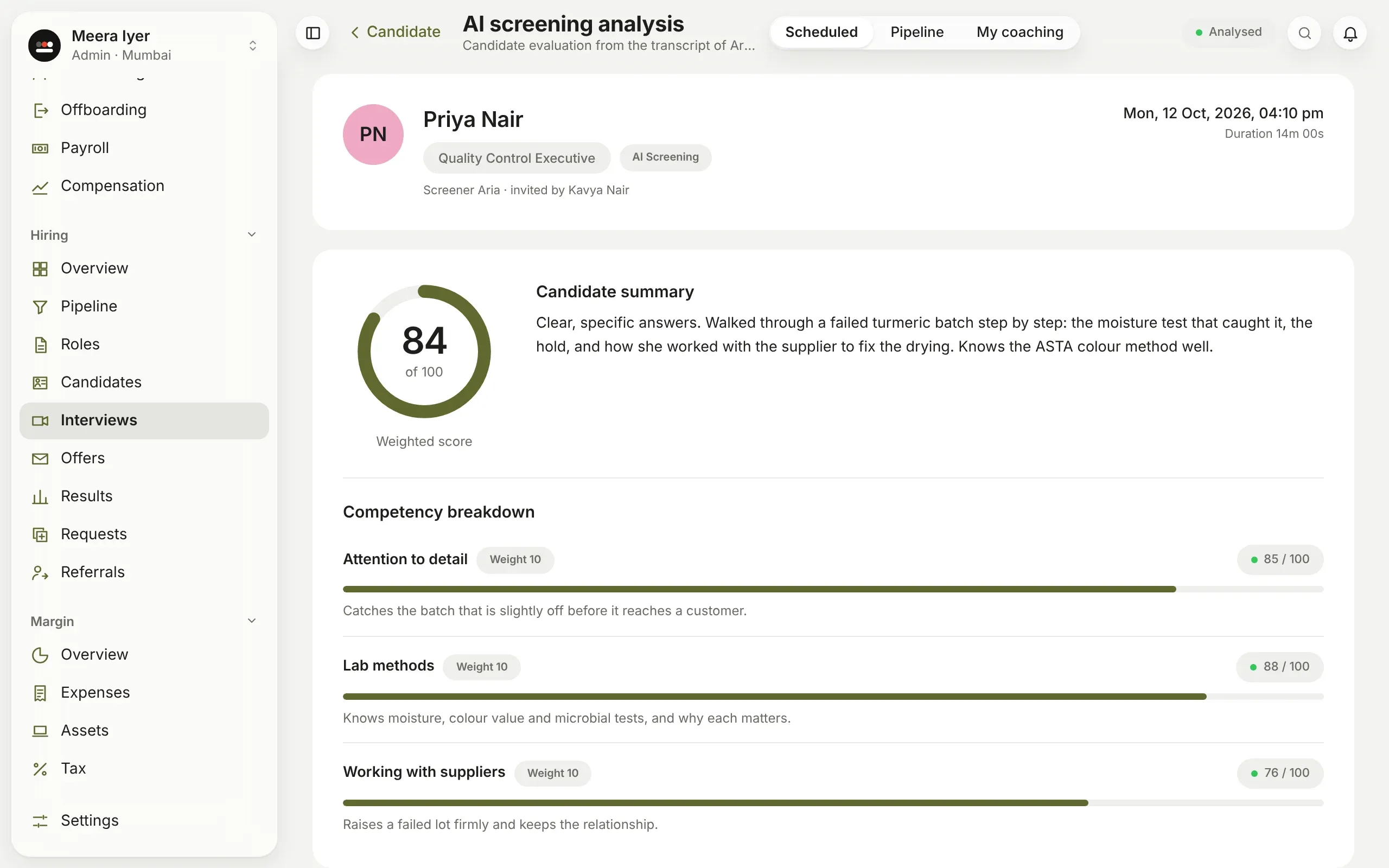Collapse the Margin section chevron
Screen dimensions: 1389x868
251,621
